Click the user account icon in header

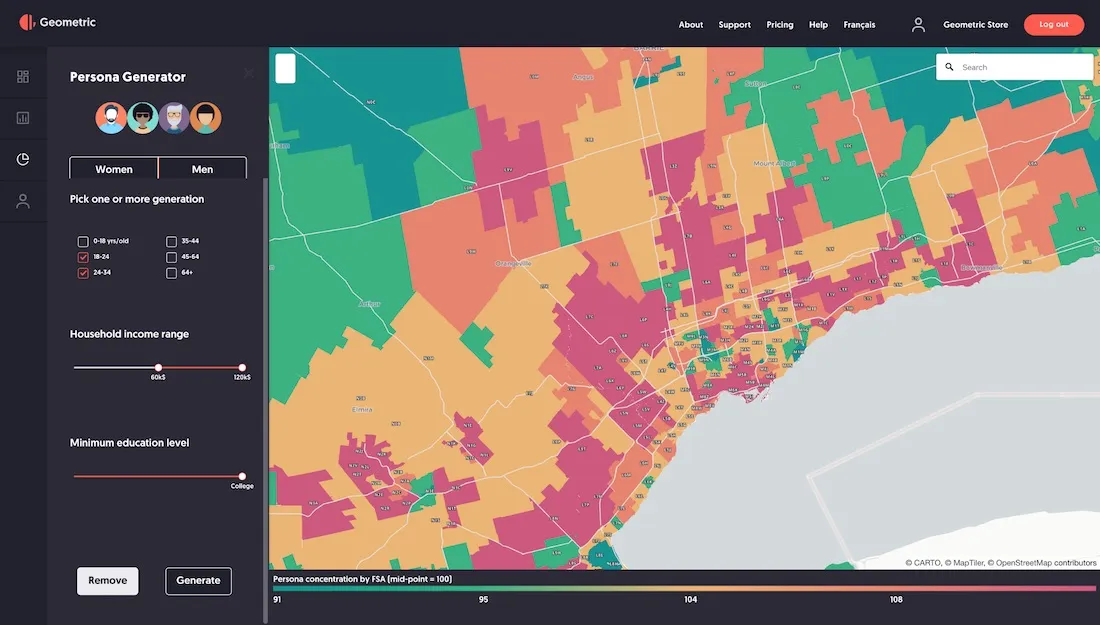(918, 25)
